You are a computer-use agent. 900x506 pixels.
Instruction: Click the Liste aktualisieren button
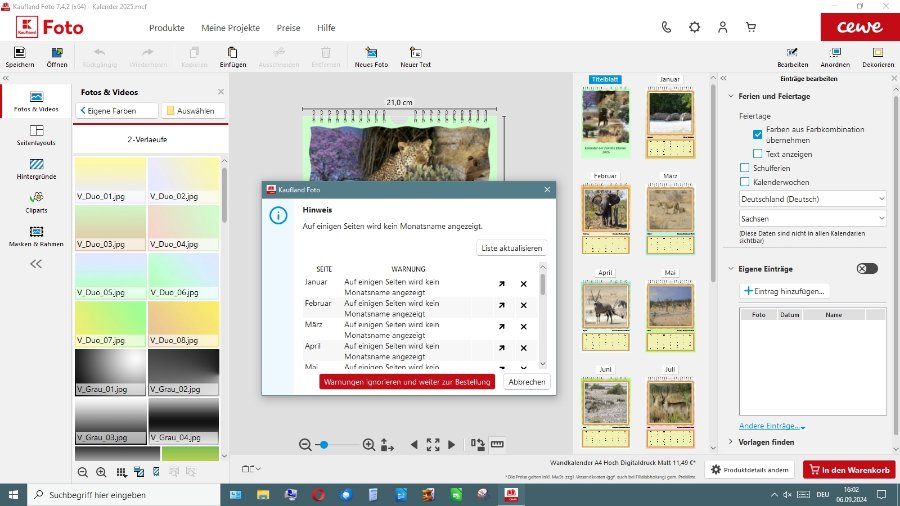[x=511, y=248]
